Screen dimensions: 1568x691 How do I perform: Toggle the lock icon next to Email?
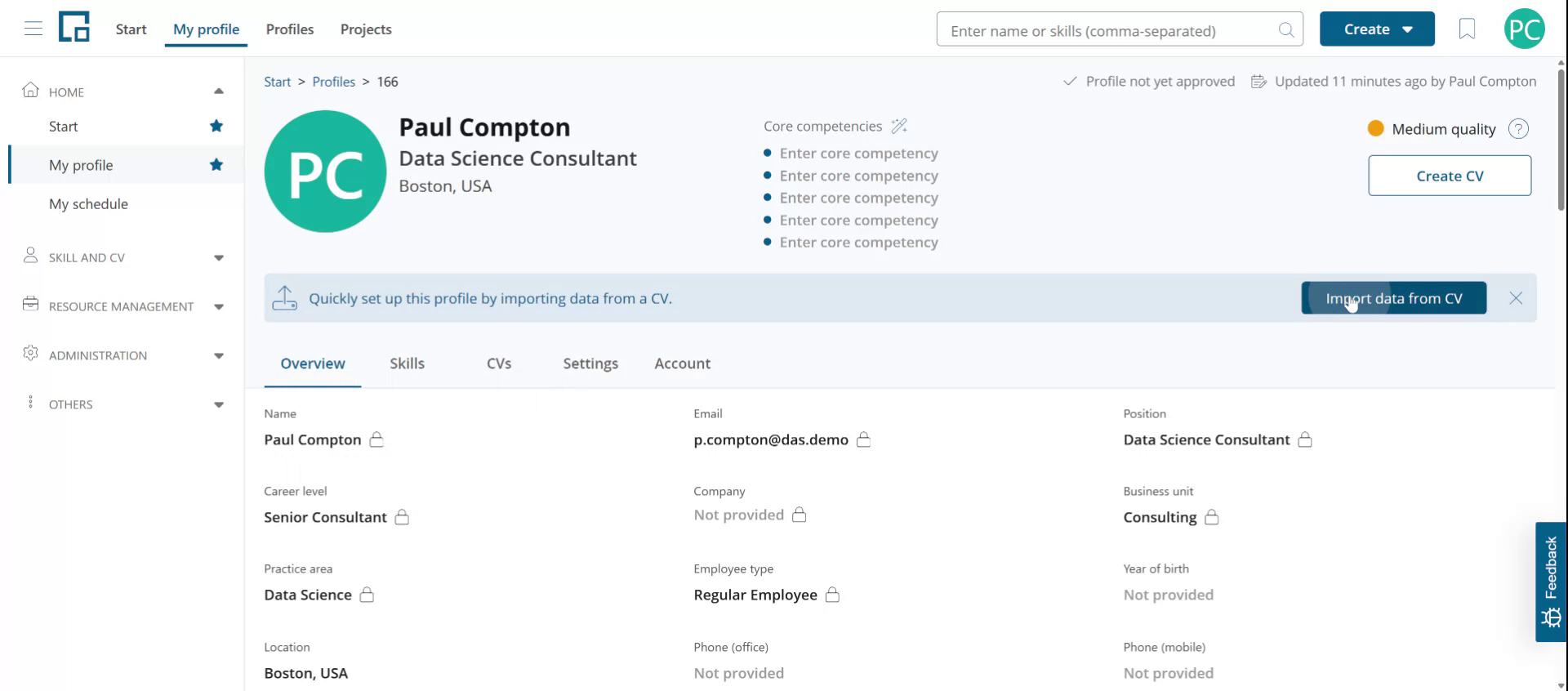pos(863,439)
